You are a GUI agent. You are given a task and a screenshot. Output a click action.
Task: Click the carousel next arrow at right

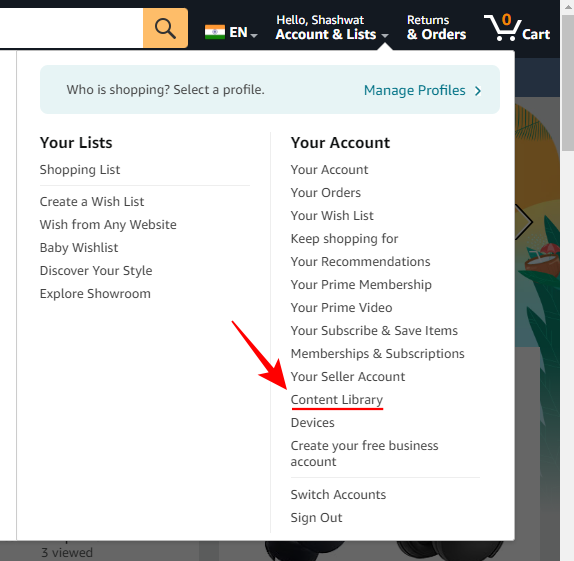[x=523, y=222]
